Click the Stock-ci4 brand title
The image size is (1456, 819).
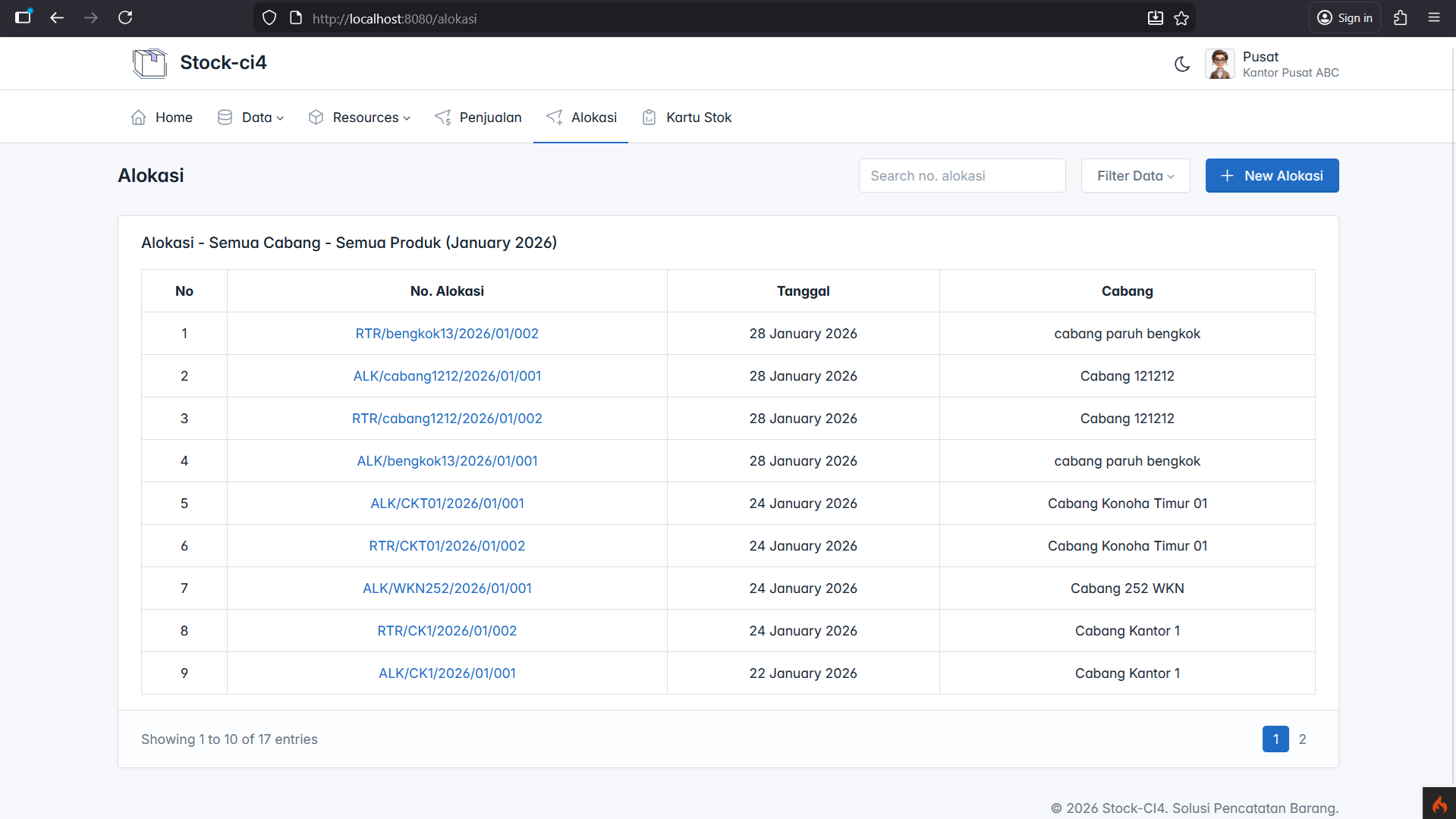[223, 63]
